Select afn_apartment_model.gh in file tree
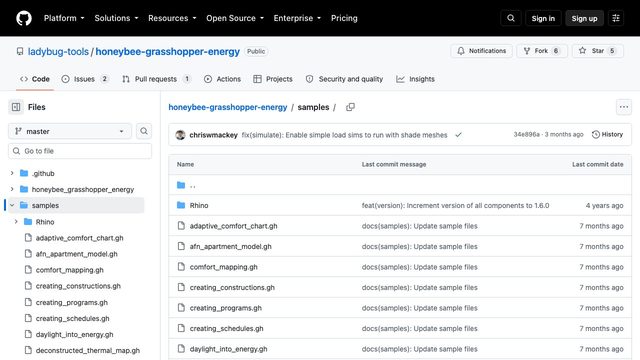 pyautogui.click(x=77, y=254)
